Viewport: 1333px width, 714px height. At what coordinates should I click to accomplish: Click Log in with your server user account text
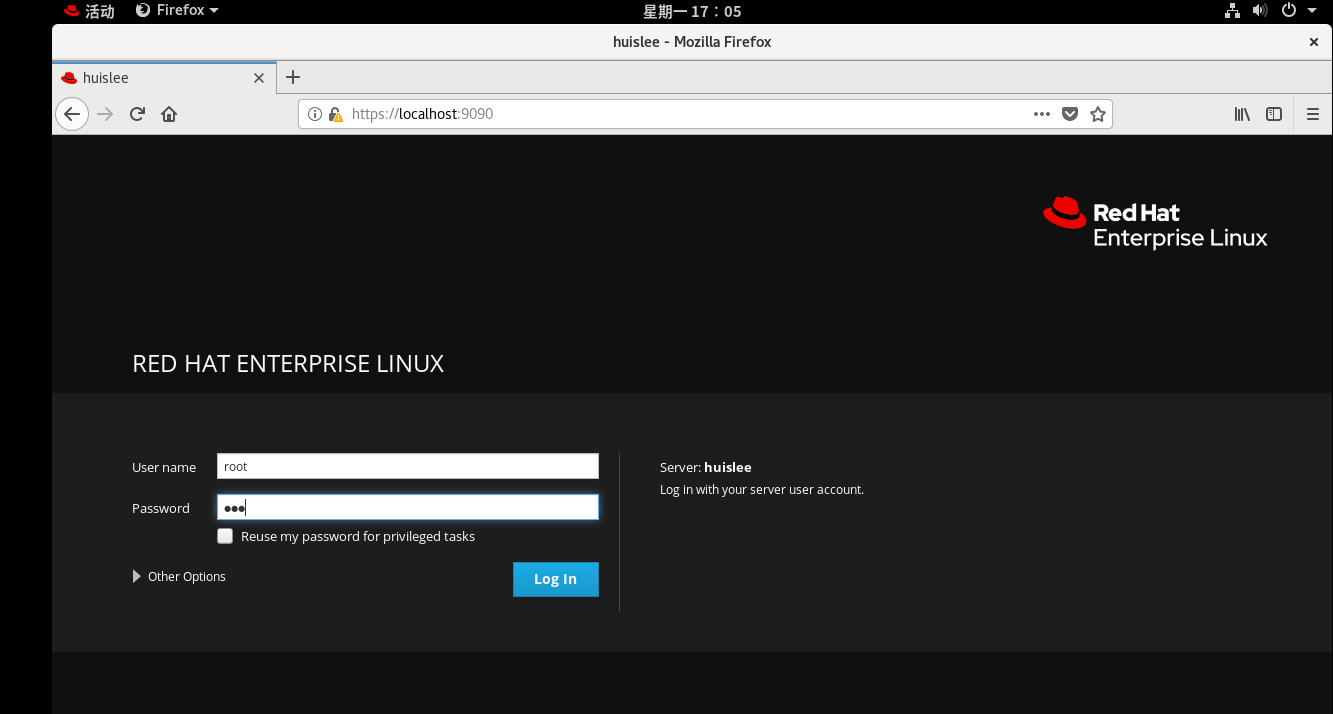tap(762, 490)
